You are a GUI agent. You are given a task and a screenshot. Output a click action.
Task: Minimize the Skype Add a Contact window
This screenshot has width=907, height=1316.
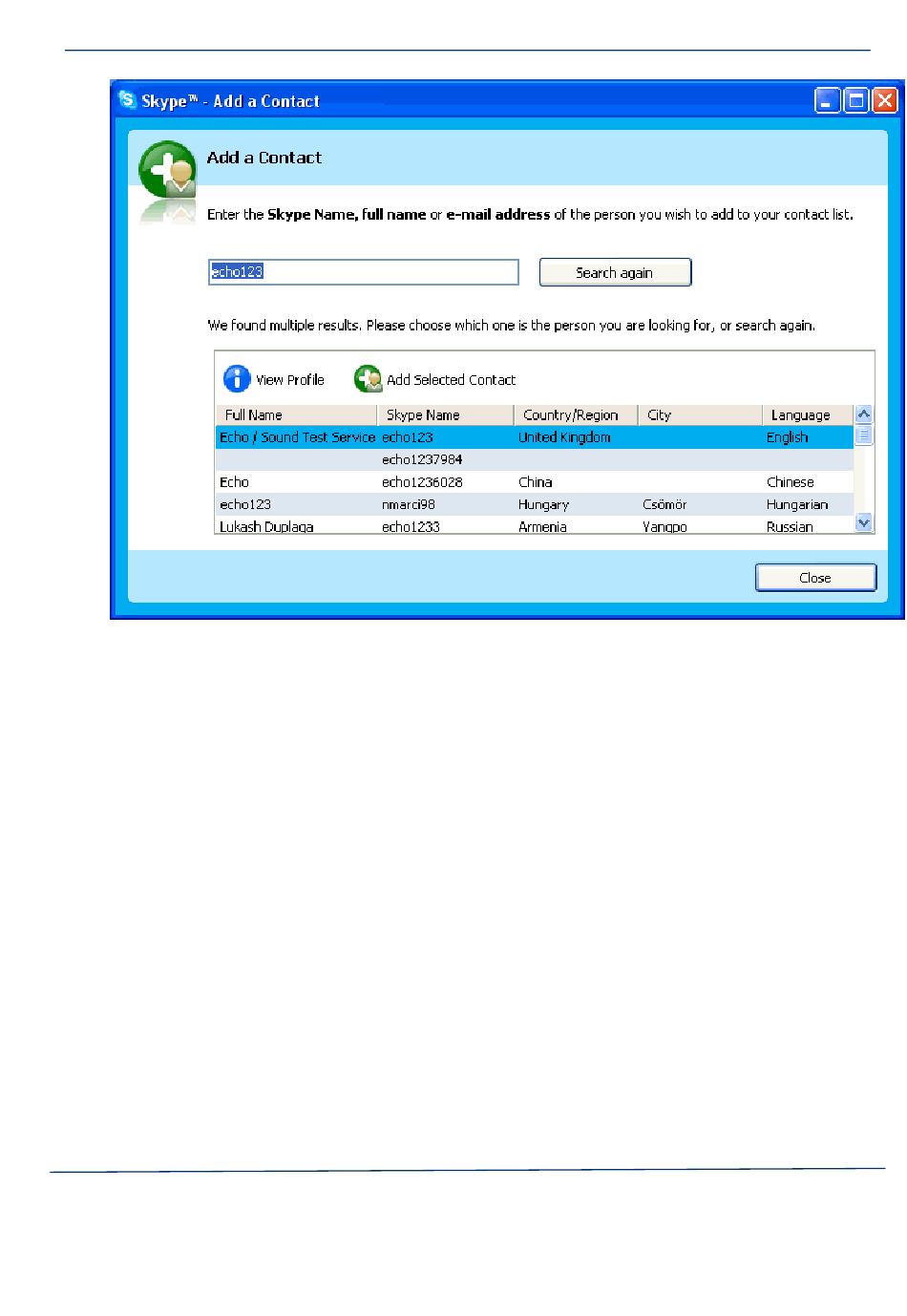point(828,100)
